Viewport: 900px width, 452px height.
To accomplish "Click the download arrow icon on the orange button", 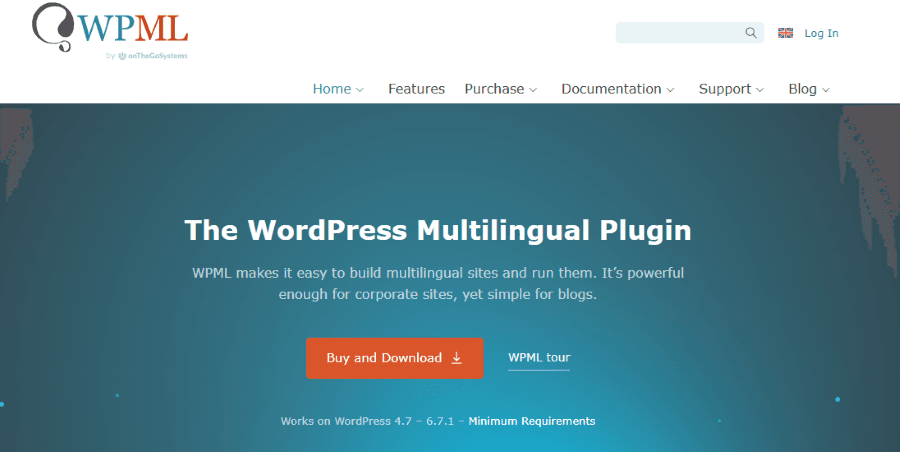I will [x=456, y=358].
